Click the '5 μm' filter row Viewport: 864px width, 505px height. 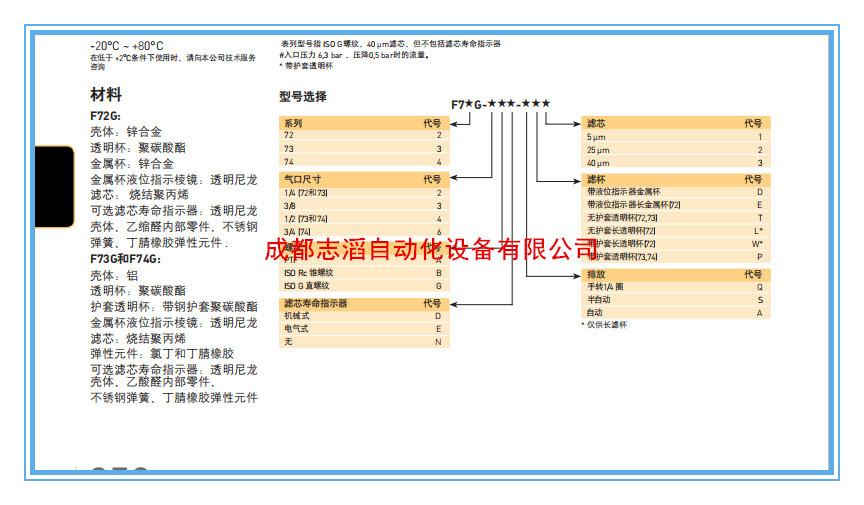[676, 137]
